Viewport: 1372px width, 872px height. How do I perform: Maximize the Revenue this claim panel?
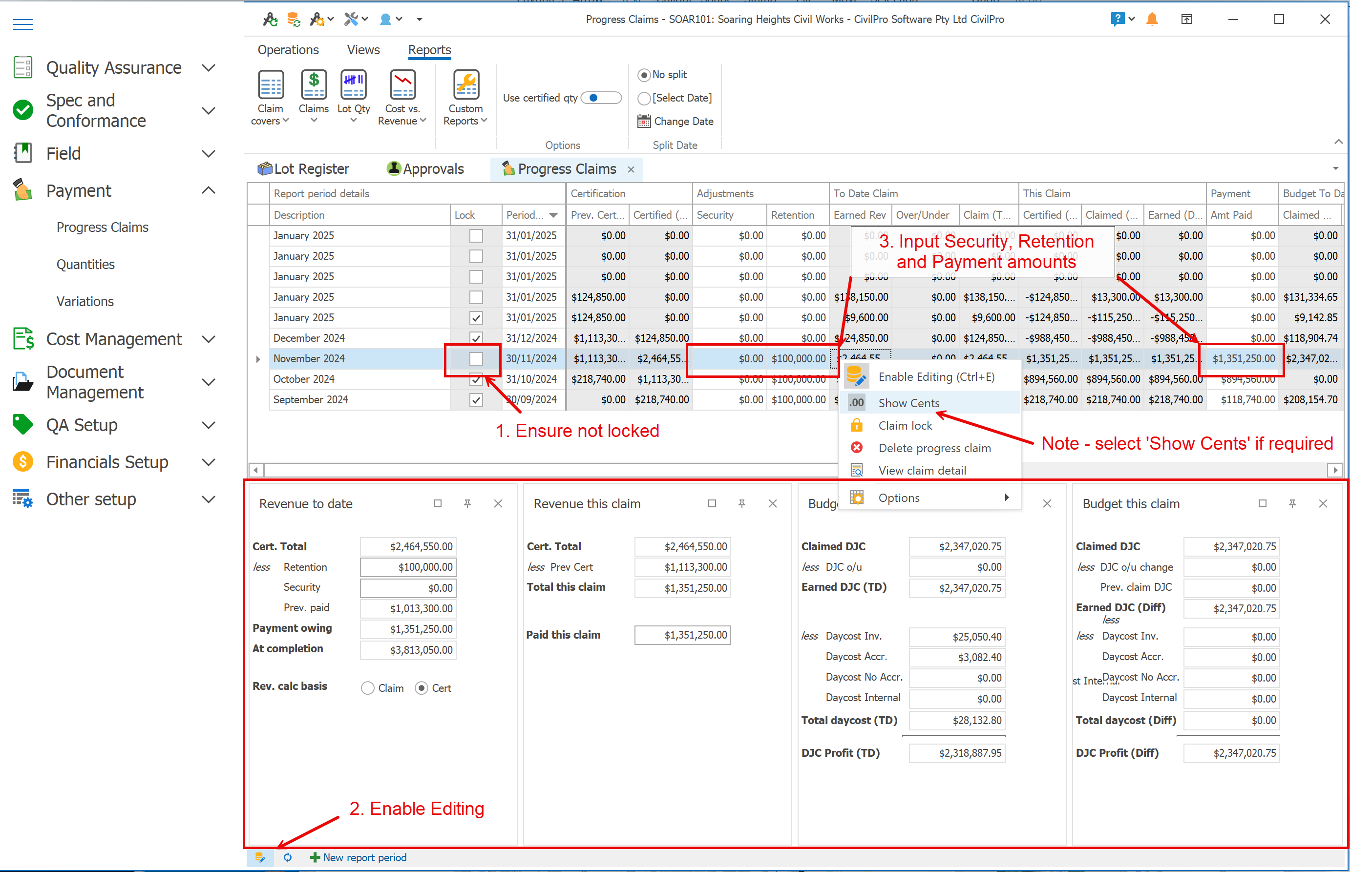click(x=712, y=503)
